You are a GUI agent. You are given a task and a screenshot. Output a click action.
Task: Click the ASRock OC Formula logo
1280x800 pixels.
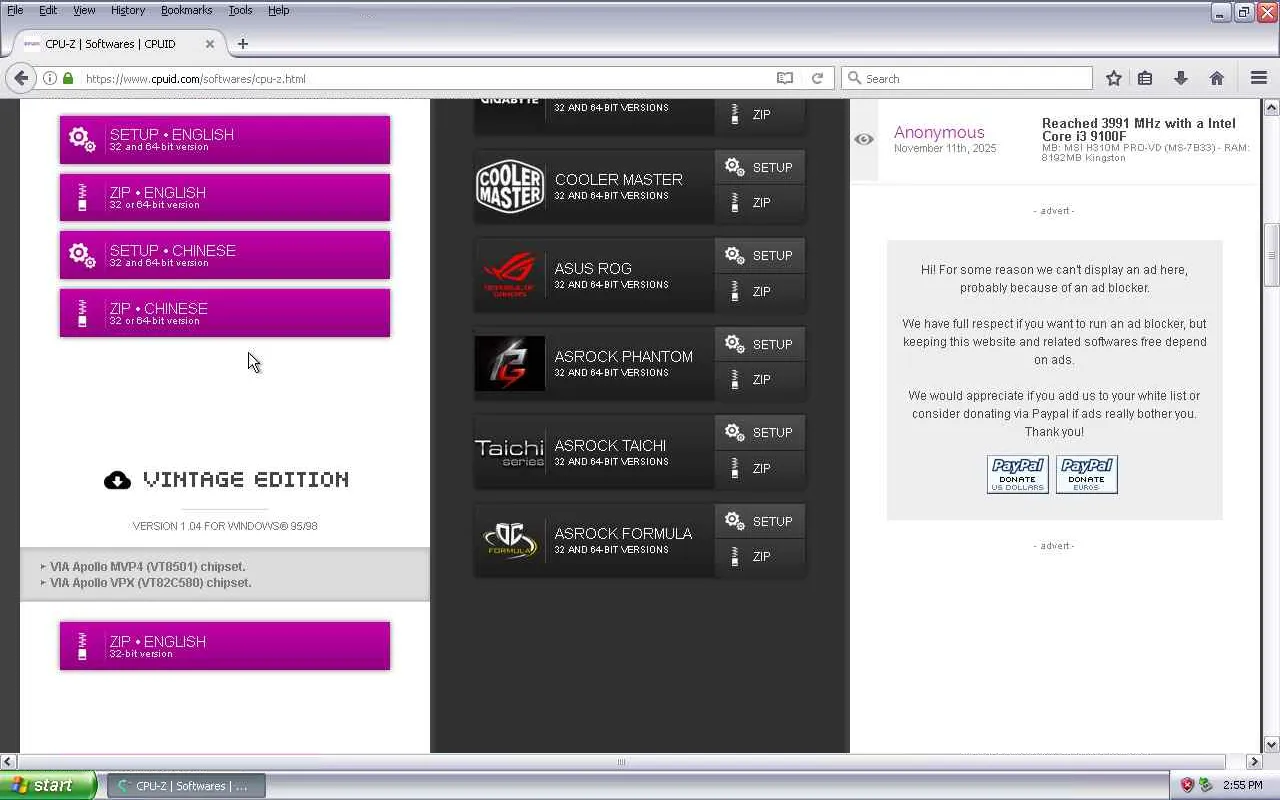510,540
